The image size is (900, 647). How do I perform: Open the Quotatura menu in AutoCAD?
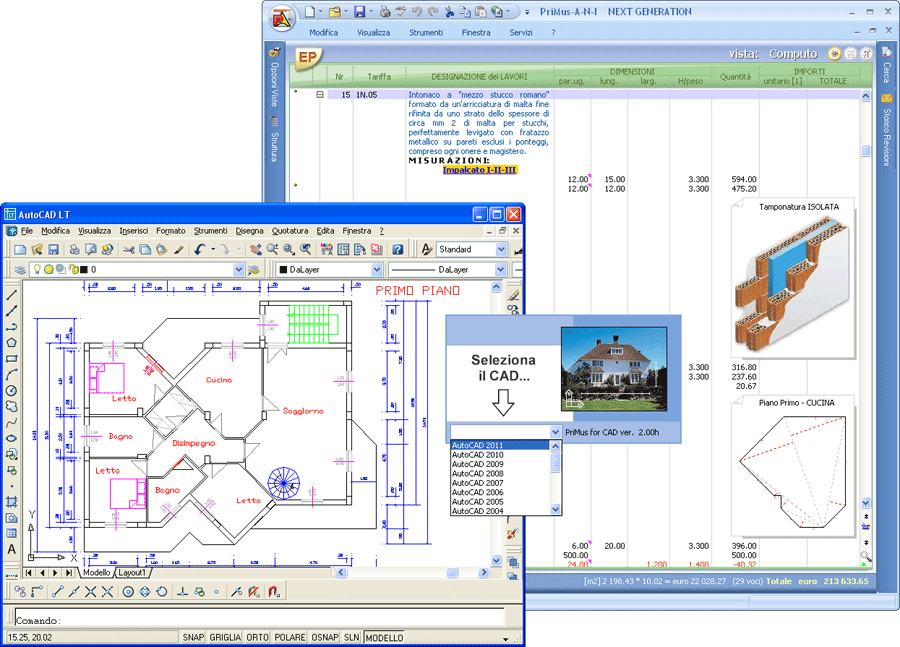(x=290, y=231)
